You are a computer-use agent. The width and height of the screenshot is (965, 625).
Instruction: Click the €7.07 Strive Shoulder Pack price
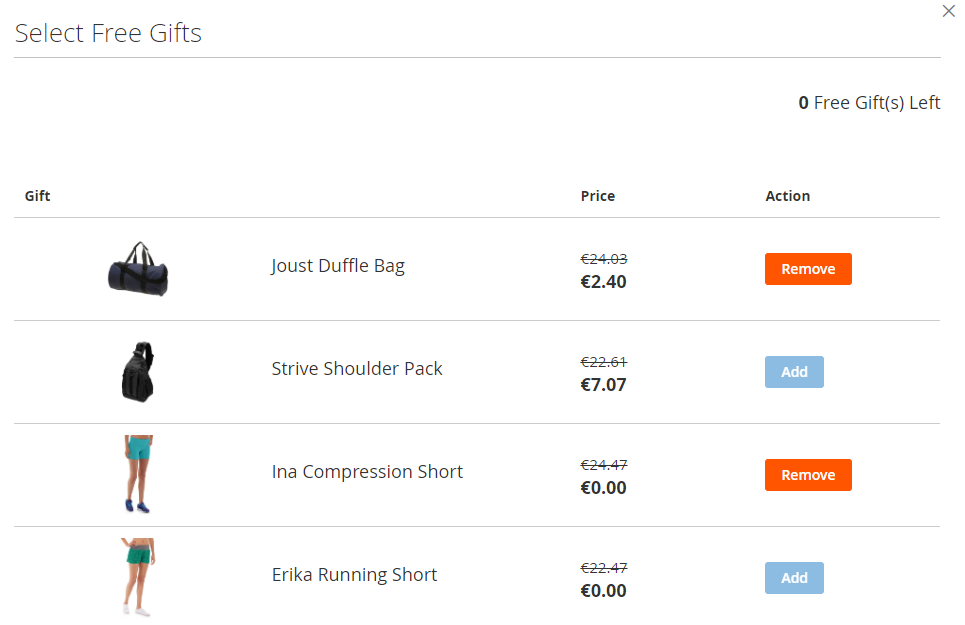603,385
